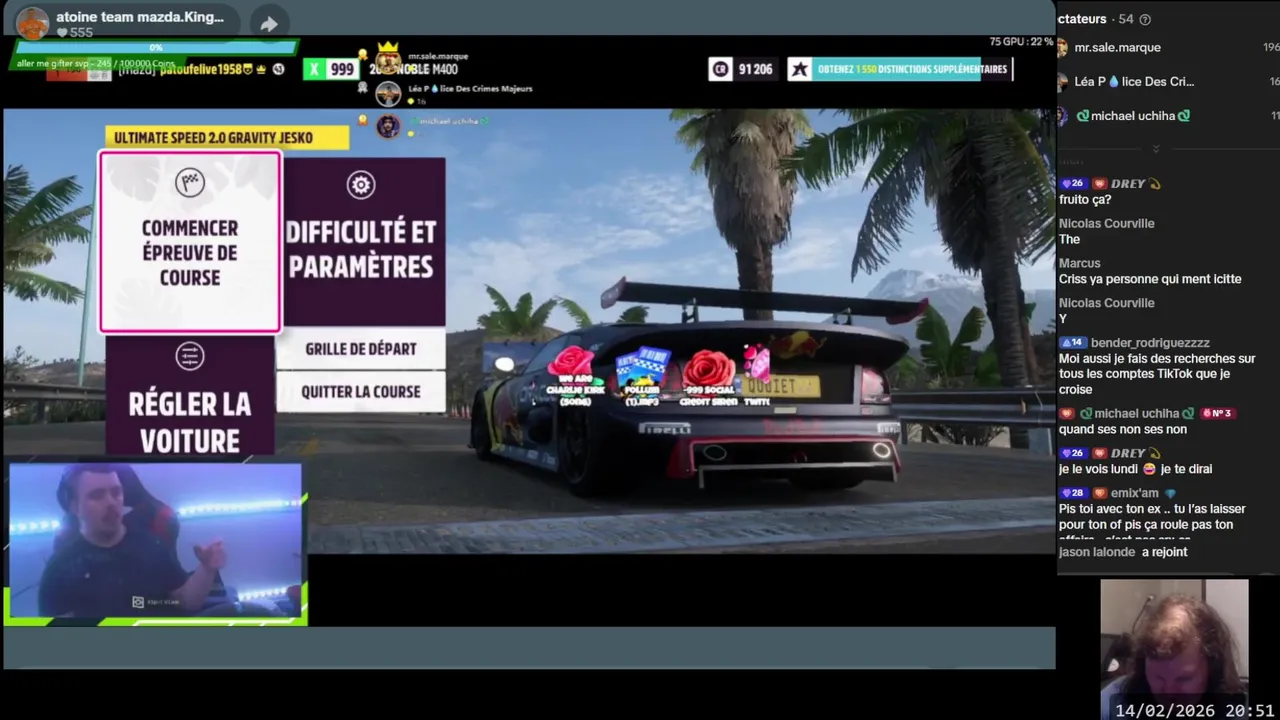Image resolution: width=1280 pixels, height=720 pixels.
Task: Choose Quitter la Course
Action: tap(361, 392)
